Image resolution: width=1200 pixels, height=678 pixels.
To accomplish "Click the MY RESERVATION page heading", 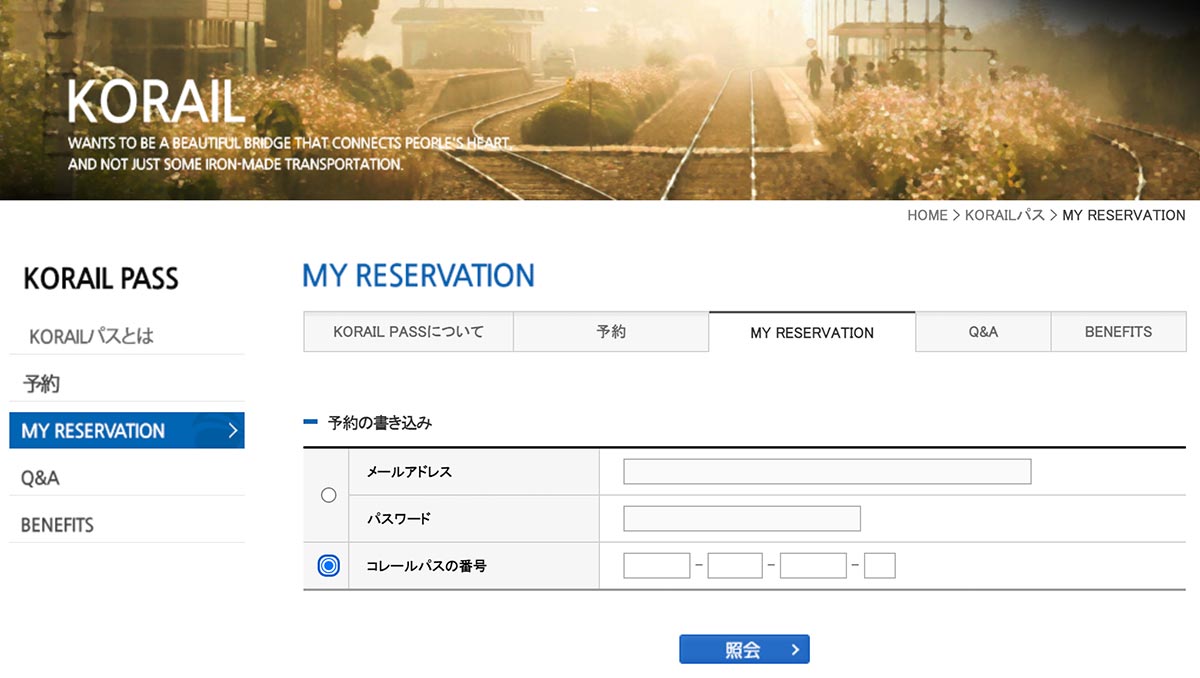I will [419, 276].
